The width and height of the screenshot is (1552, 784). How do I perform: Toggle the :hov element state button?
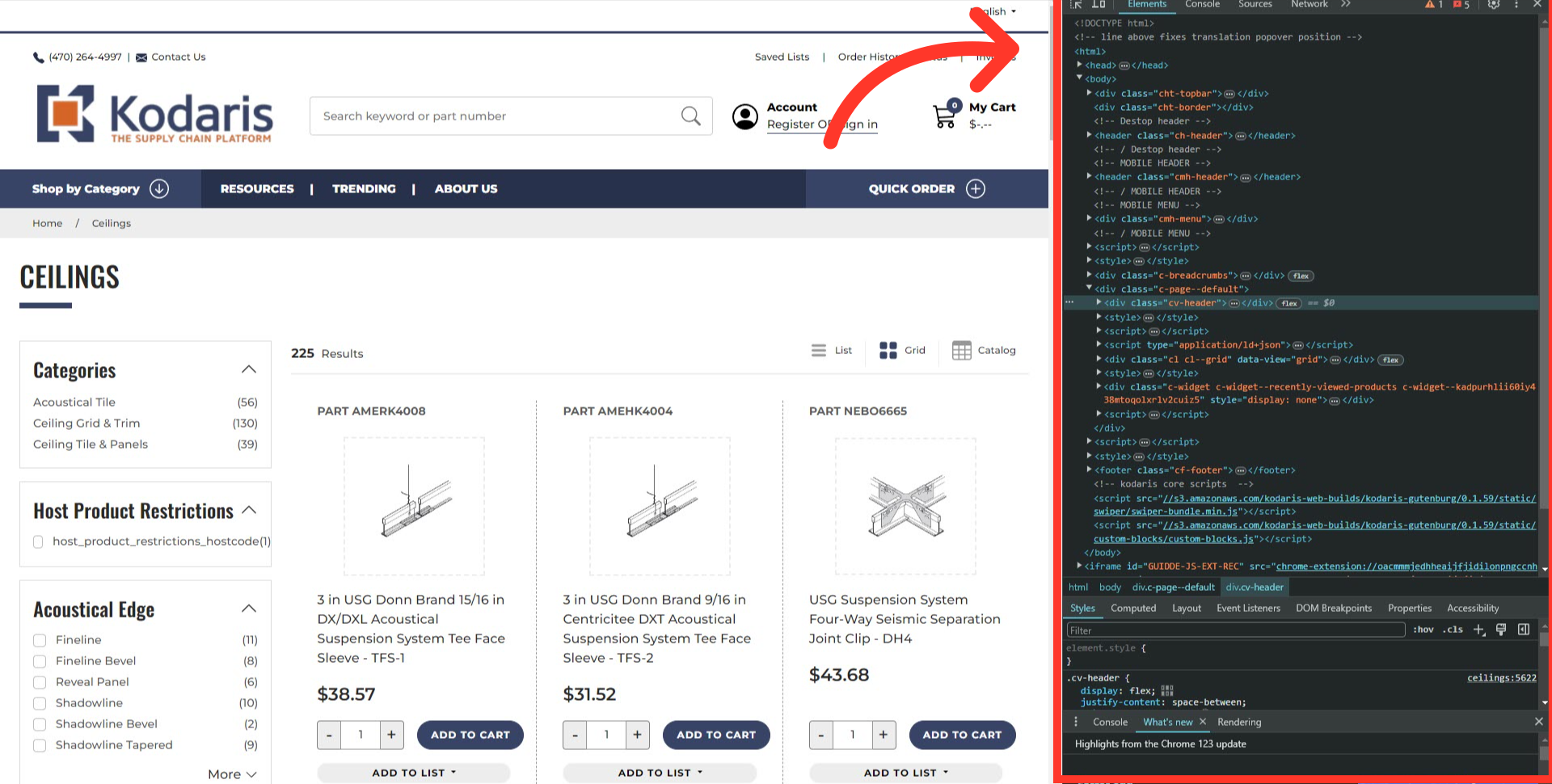(x=1423, y=630)
